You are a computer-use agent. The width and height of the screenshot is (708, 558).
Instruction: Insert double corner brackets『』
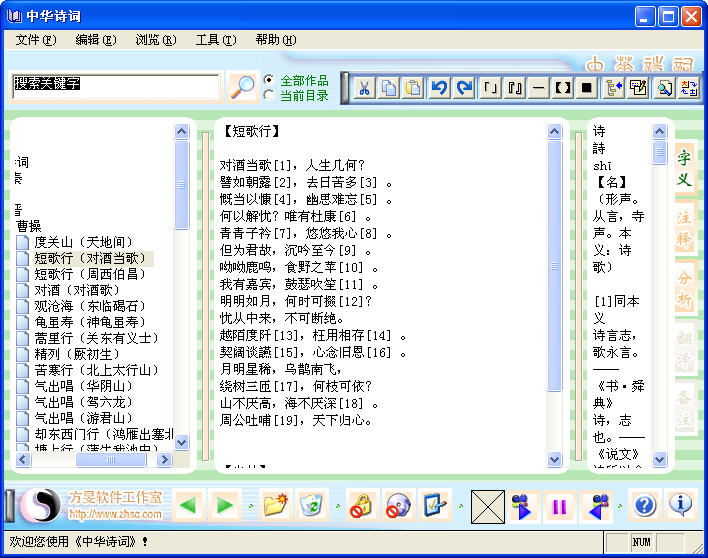(x=514, y=88)
